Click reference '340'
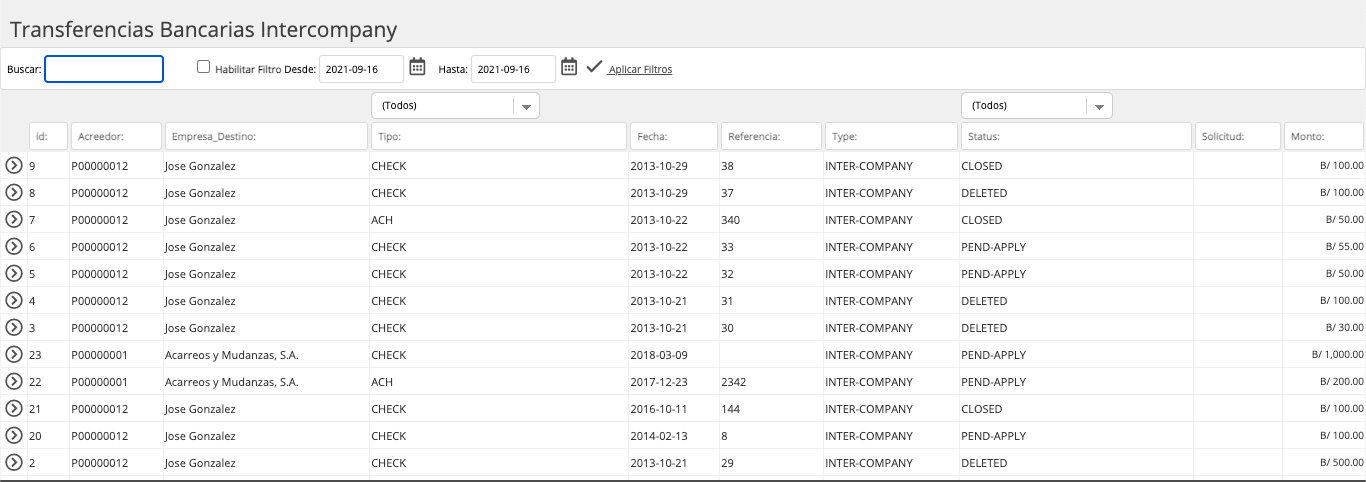The height and width of the screenshot is (482, 1366). click(x=730, y=220)
